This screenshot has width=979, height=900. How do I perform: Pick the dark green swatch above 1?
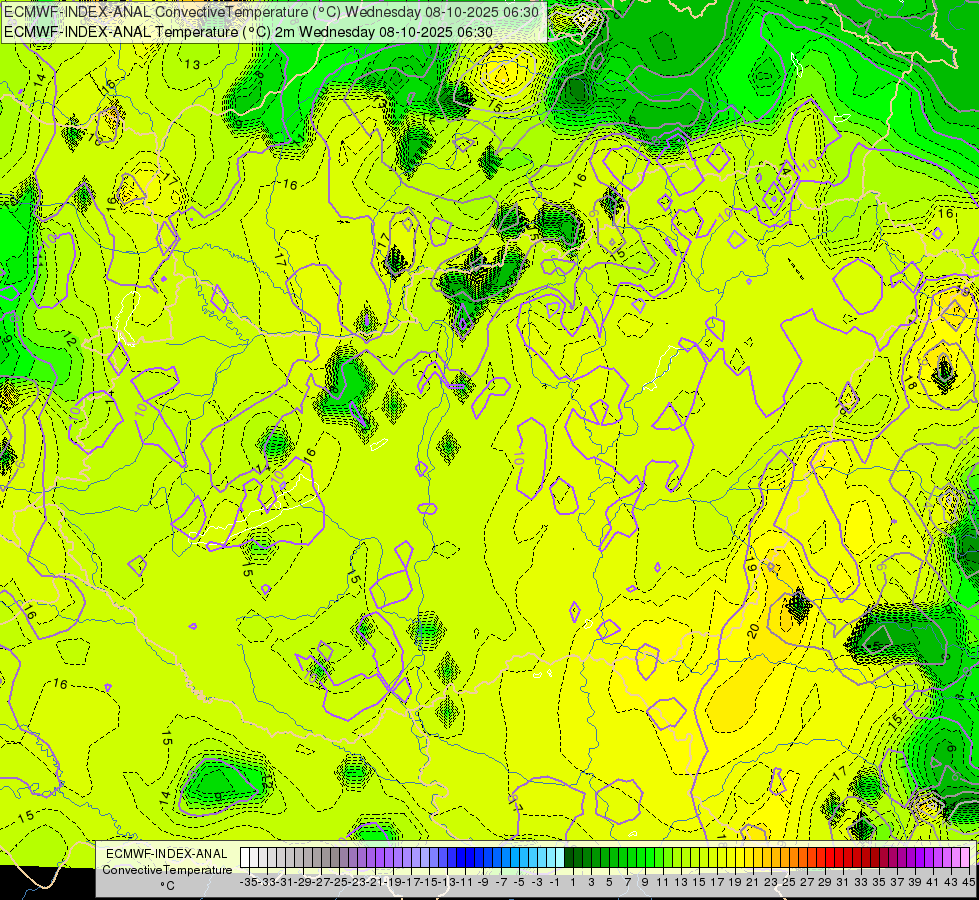point(569,857)
